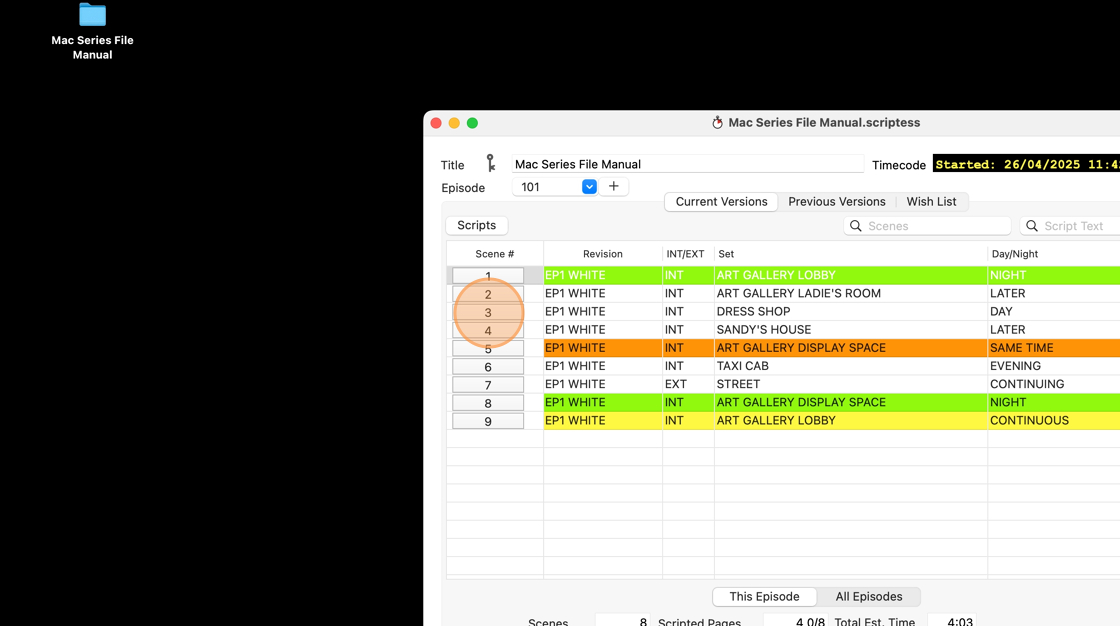Open scene 4 using its number button

tap(488, 330)
